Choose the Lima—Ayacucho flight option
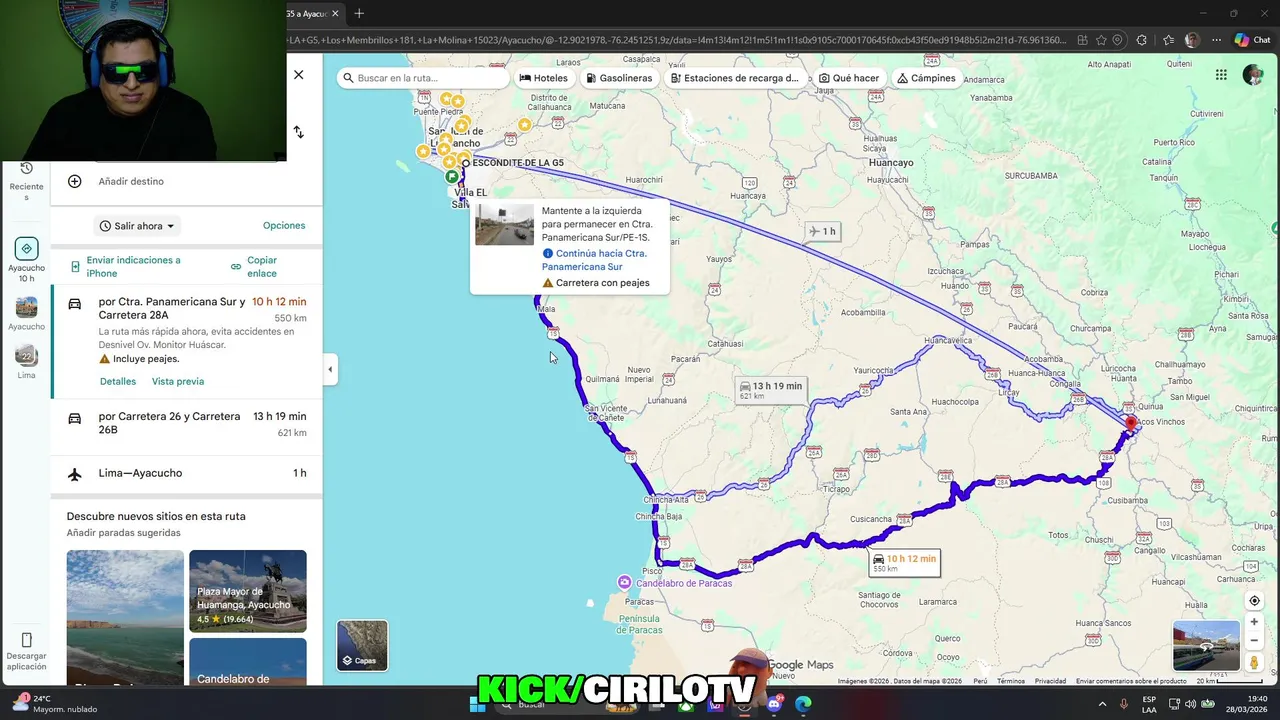The image size is (1280, 720). 187,473
